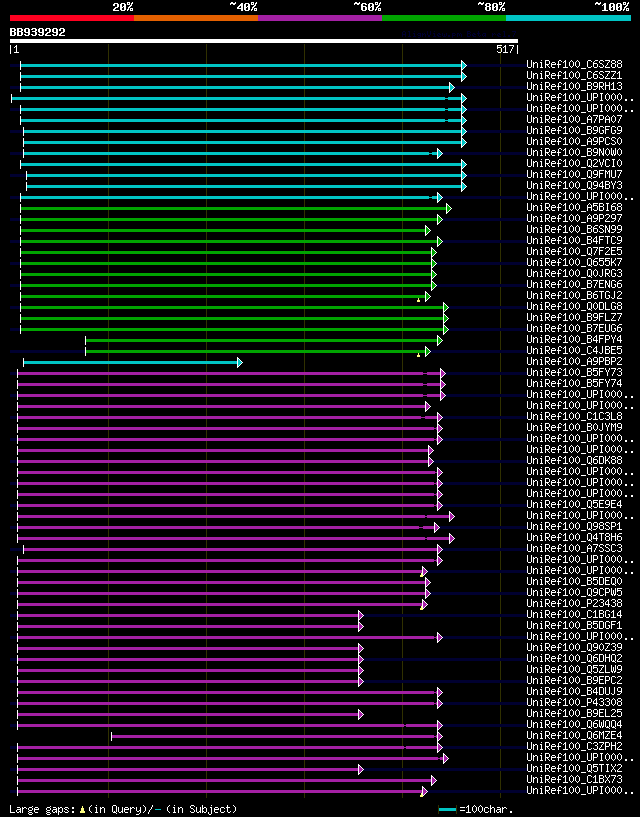640x817 pixels.
Task: Select hit label UniRef100_C3ZPH2
Action: click(574, 746)
